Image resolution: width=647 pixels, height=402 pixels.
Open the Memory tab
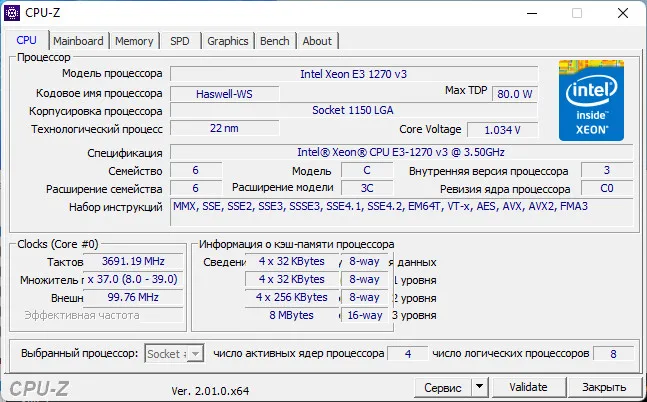[134, 41]
